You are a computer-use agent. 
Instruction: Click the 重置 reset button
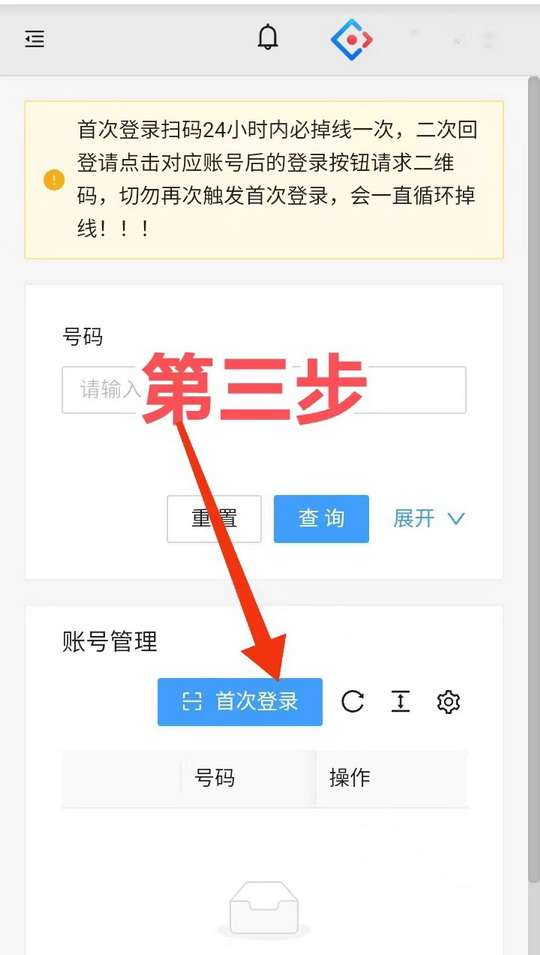pos(214,519)
